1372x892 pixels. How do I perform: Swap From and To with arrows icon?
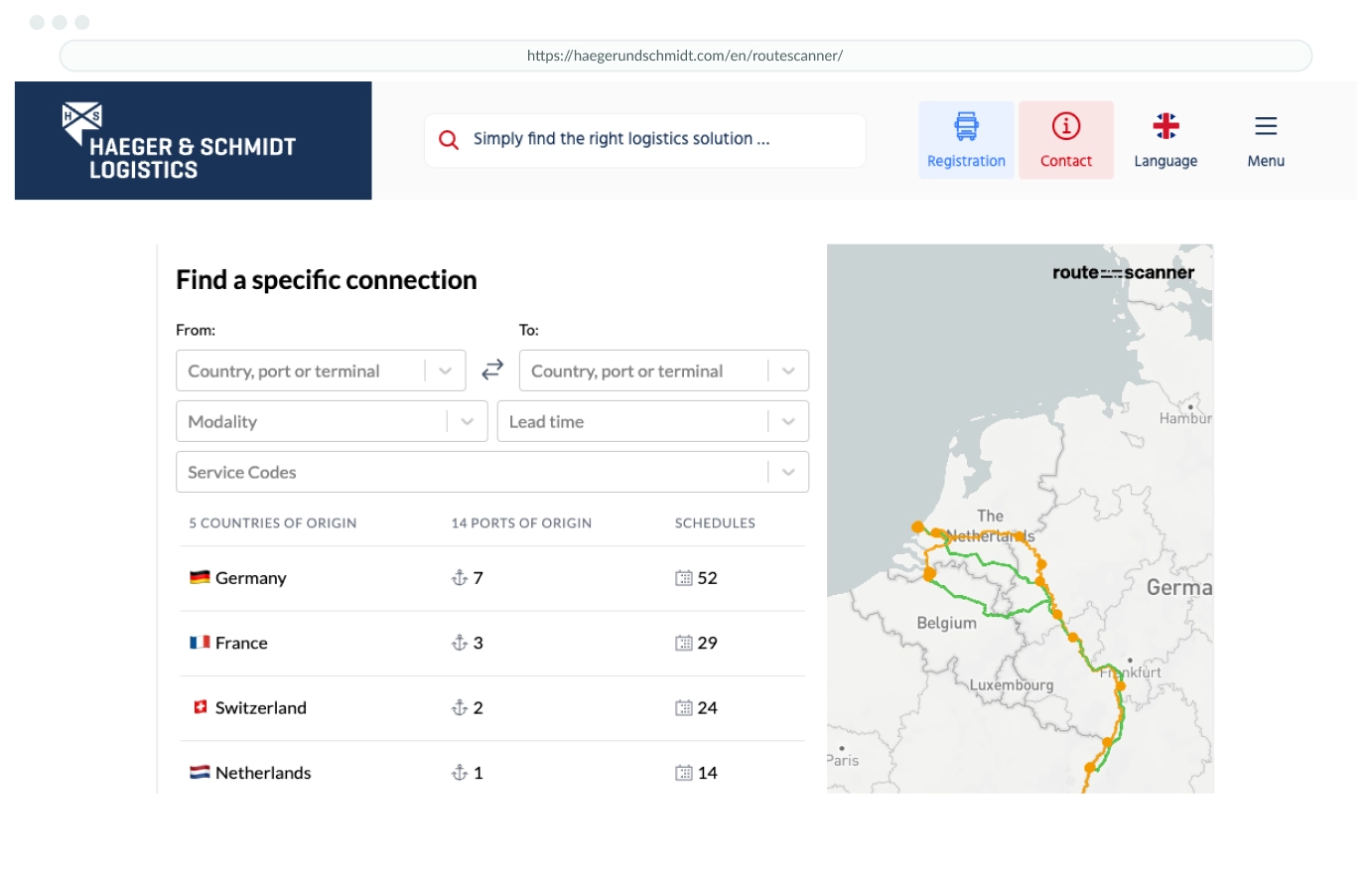click(492, 371)
